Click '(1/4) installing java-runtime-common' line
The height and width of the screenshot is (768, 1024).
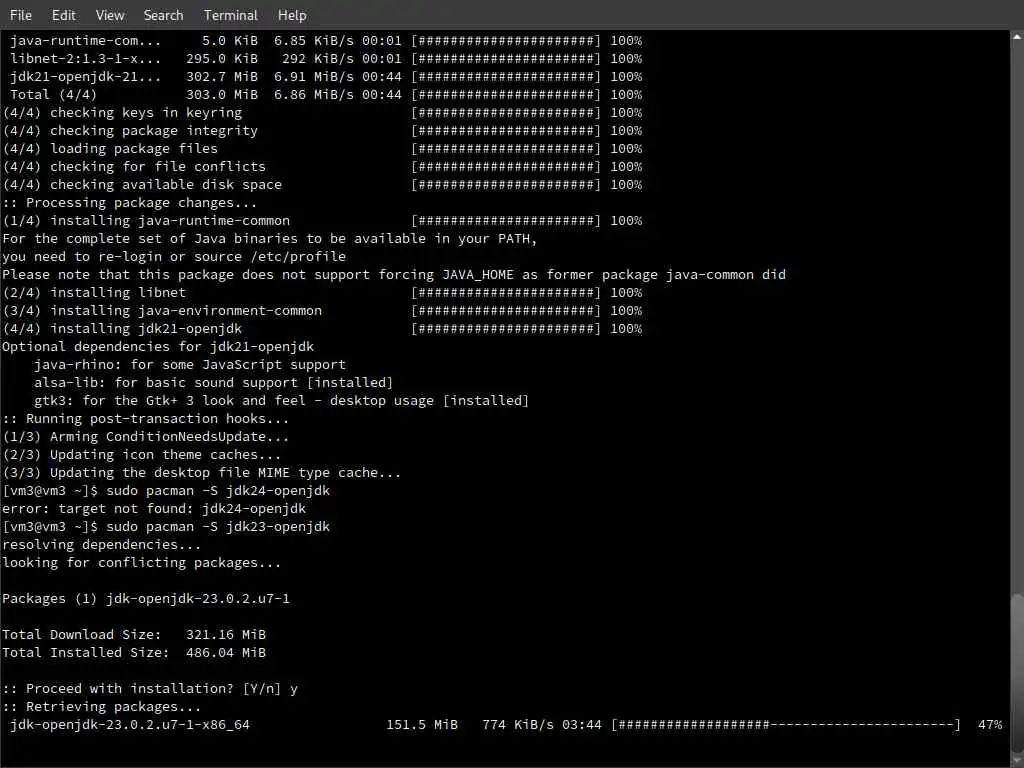[323, 221]
